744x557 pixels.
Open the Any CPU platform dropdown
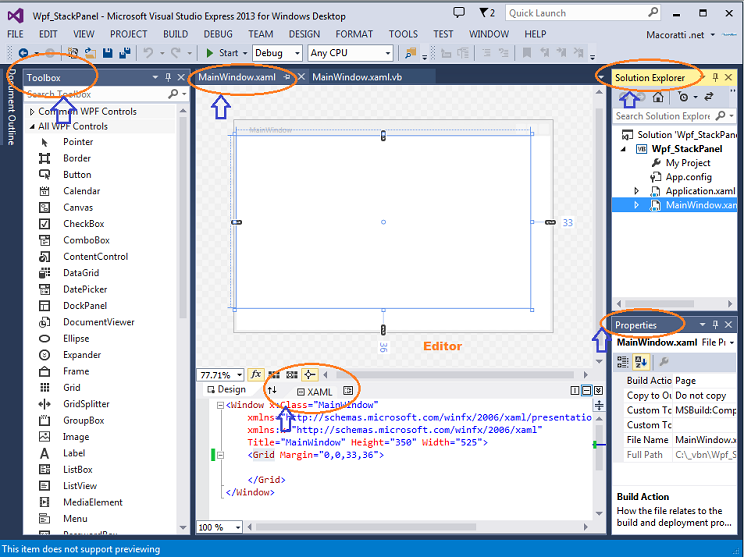(350, 53)
